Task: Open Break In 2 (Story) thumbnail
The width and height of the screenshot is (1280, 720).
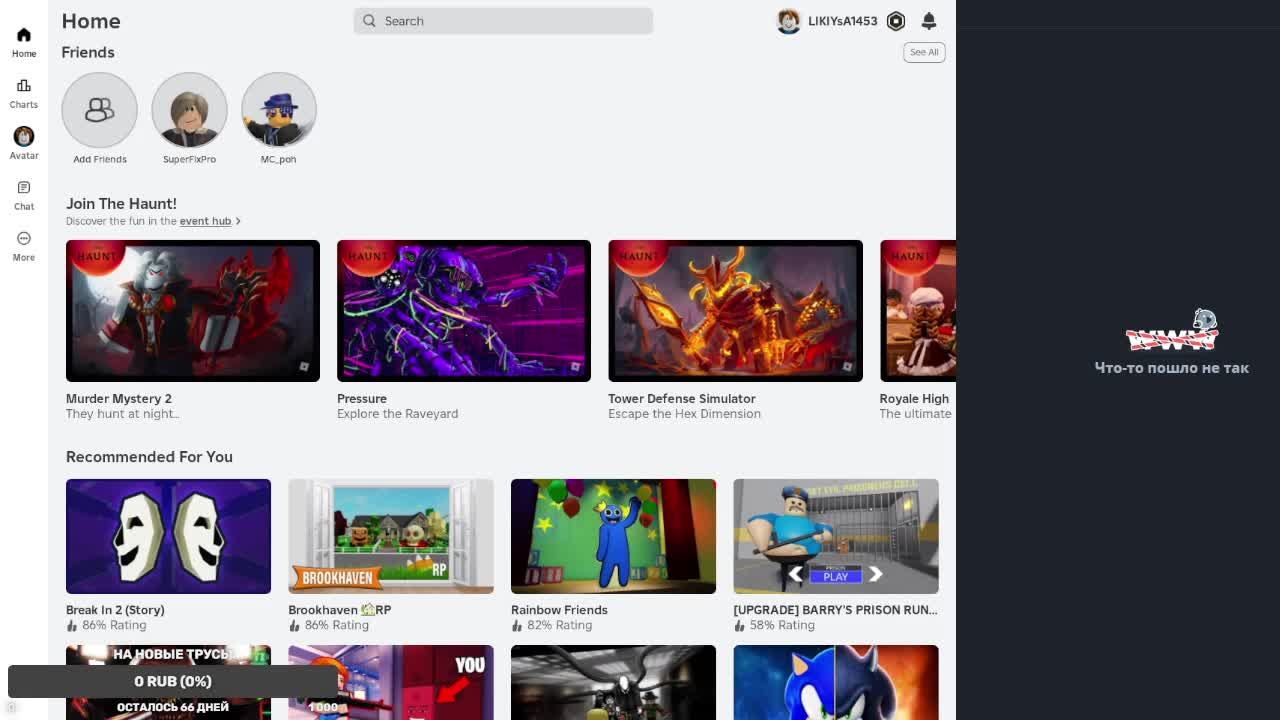Action: click(x=168, y=536)
